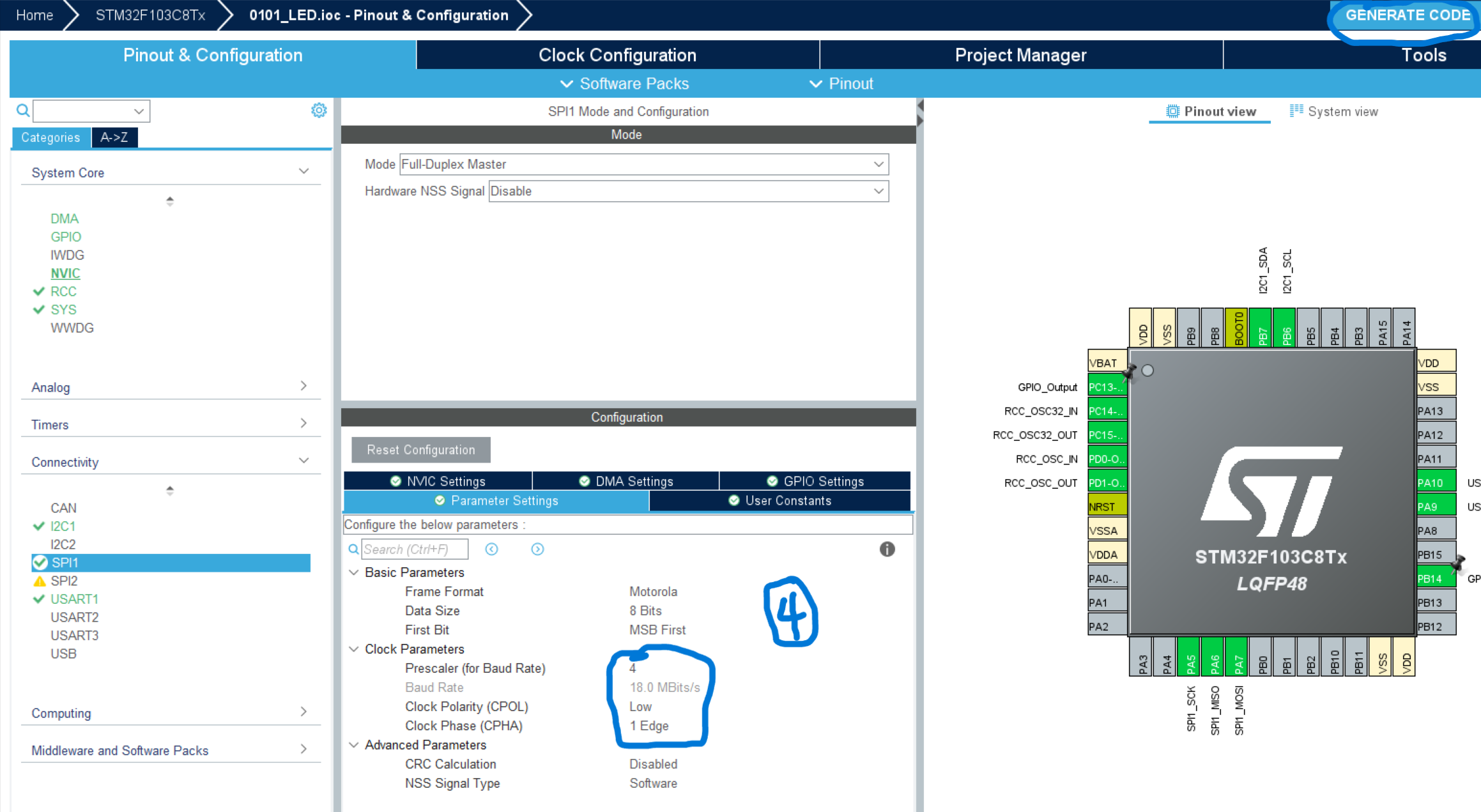Select CAN in Connectivity list

coord(63,508)
